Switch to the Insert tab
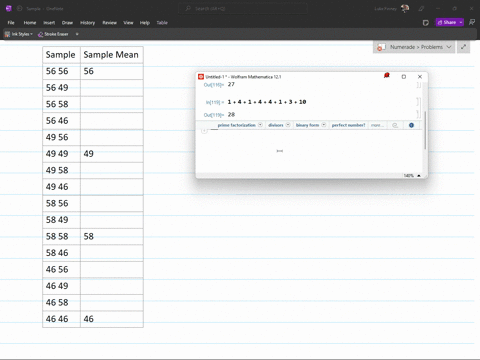The image size is (480, 360). pos(49,23)
